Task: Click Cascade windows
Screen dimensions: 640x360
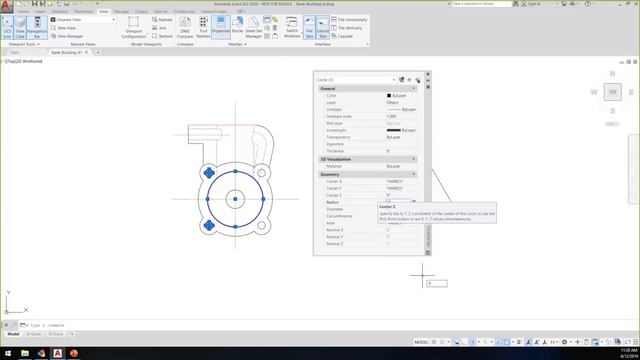Action: 342,36
